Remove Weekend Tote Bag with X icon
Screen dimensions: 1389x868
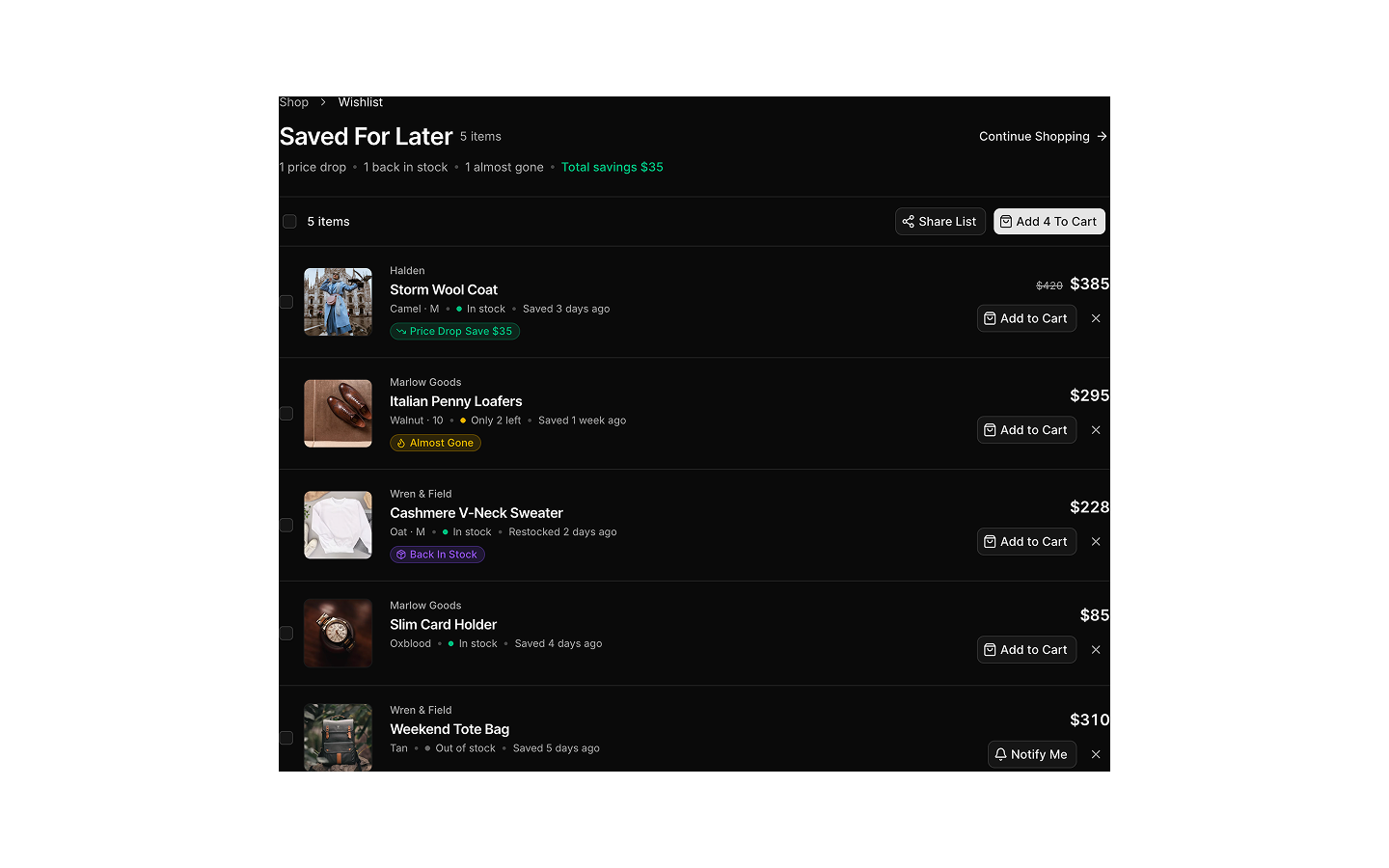tap(1096, 754)
